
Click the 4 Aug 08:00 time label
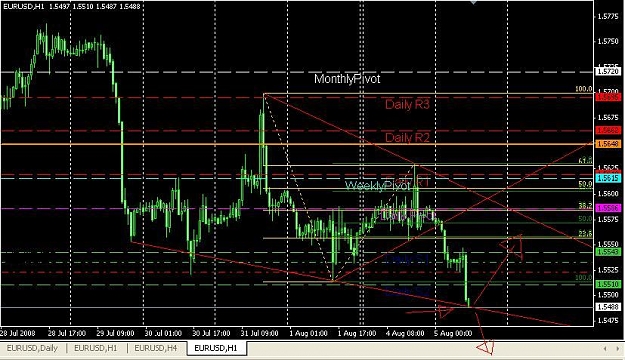(405, 333)
